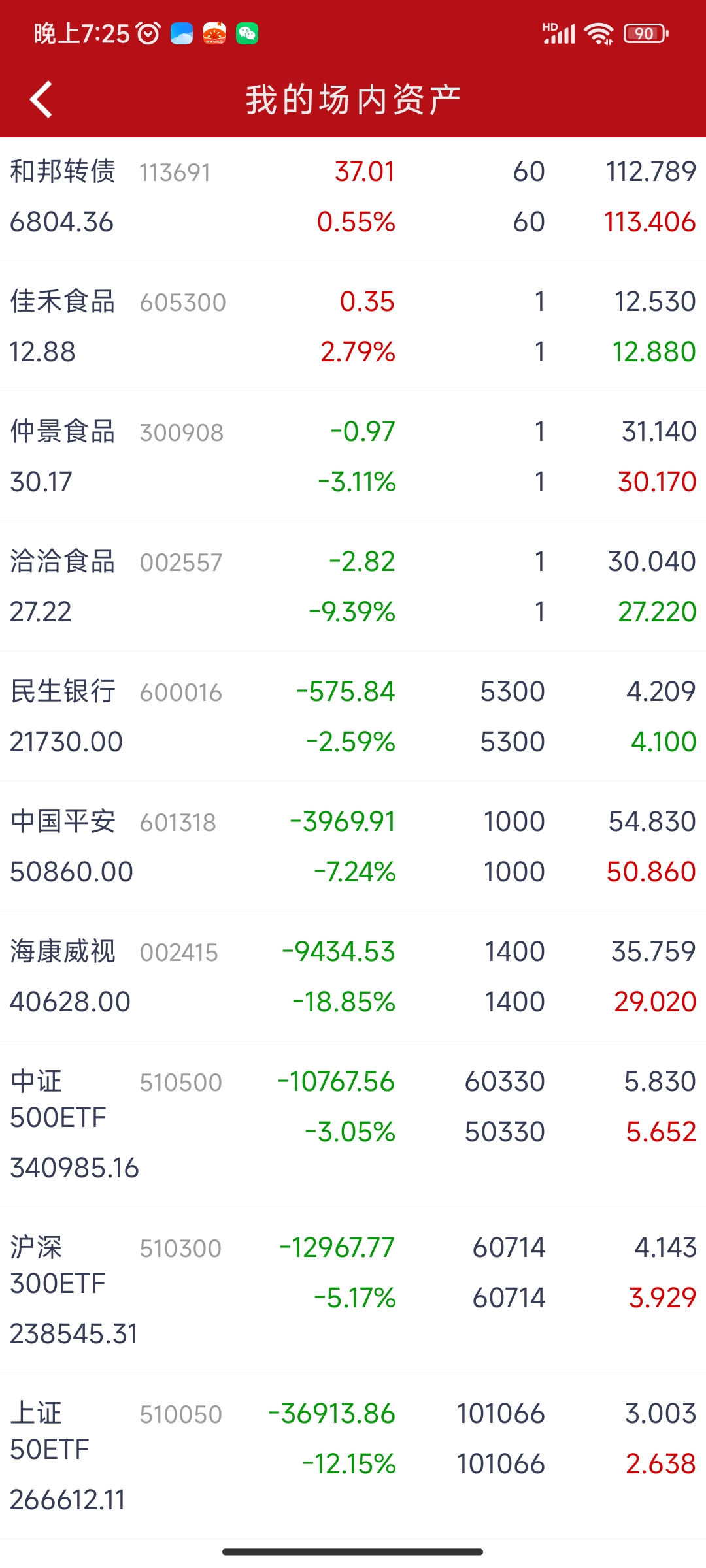Open 洽洽食品 position details
This screenshot has height=1568, width=706.
pos(353,587)
